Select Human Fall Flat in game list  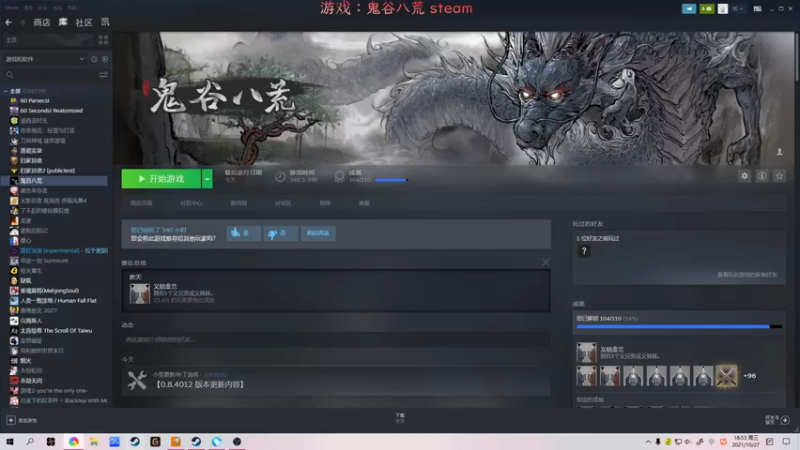coord(58,301)
